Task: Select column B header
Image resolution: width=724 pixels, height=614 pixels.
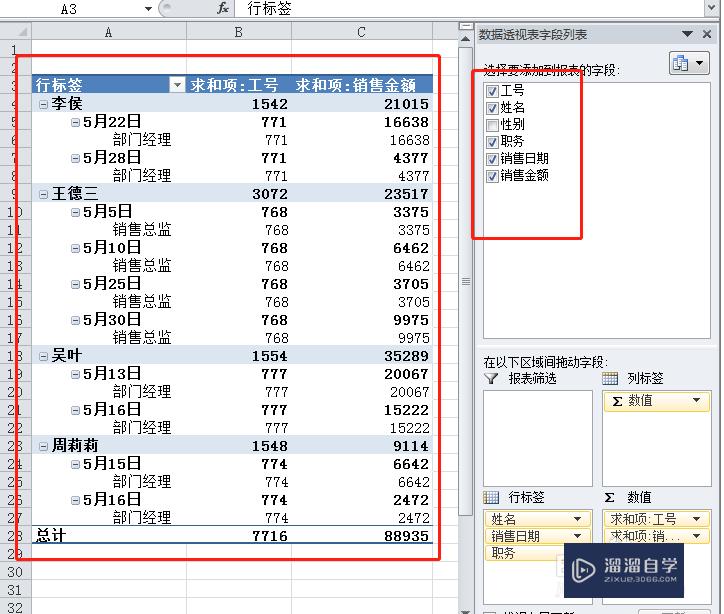Action: tap(239, 31)
